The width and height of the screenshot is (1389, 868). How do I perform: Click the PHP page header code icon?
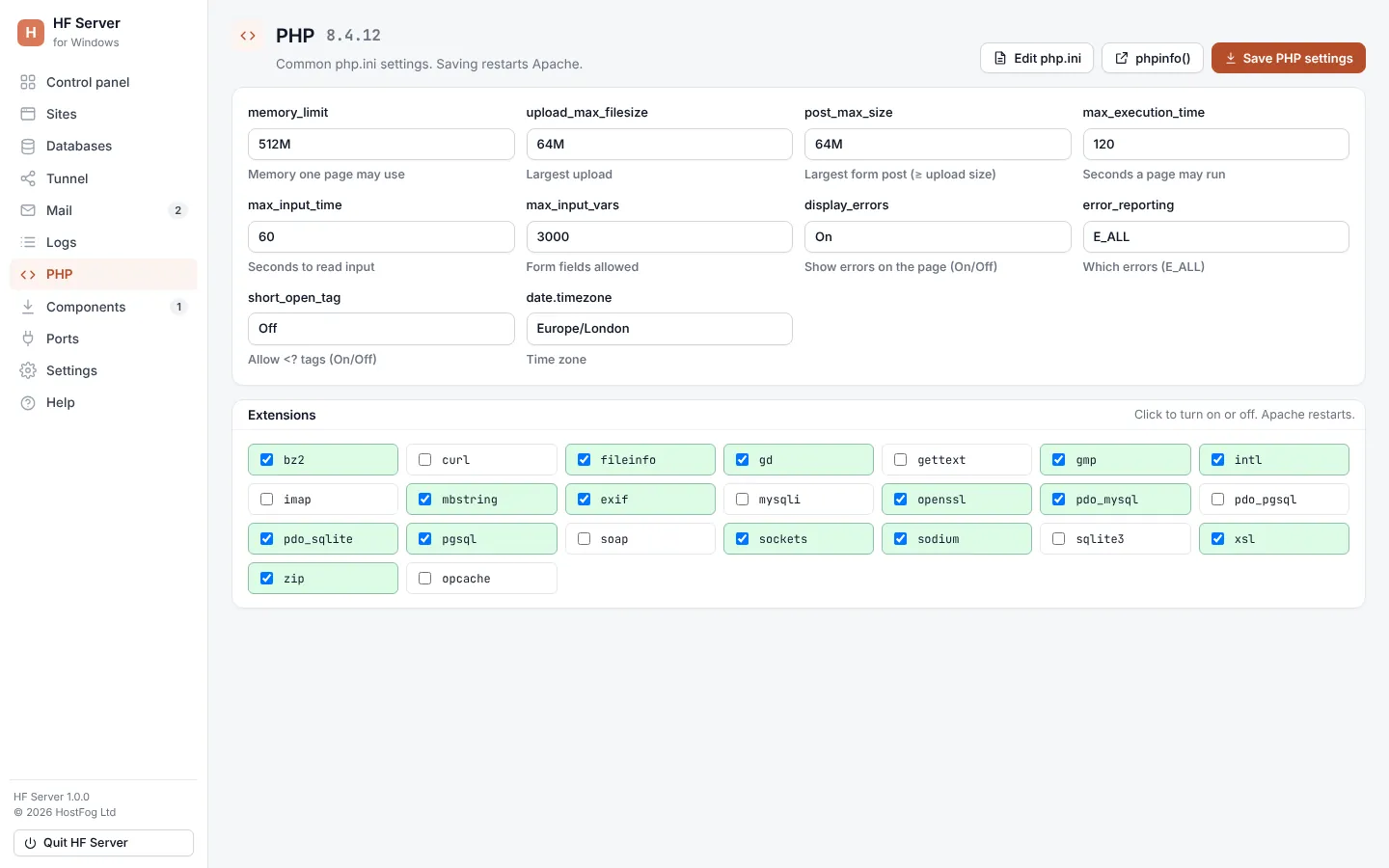click(248, 36)
